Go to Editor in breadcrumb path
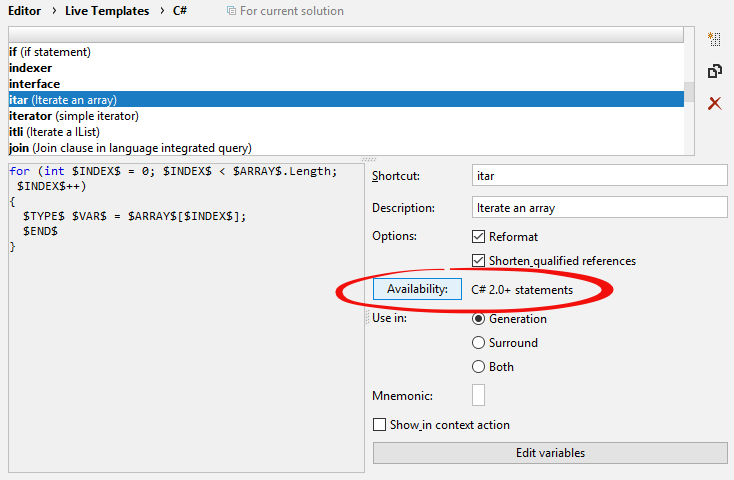Viewport: 734px width, 480px height. [24, 11]
